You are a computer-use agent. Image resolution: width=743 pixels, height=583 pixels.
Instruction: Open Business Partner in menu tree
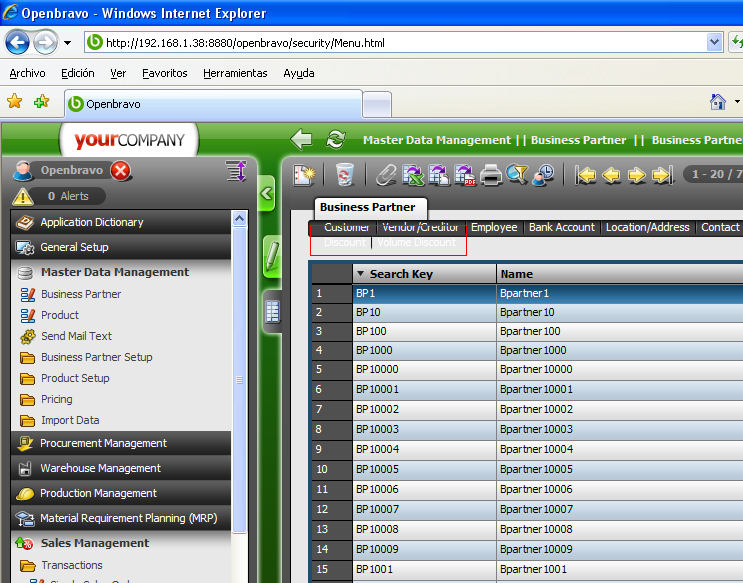pos(81,294)
